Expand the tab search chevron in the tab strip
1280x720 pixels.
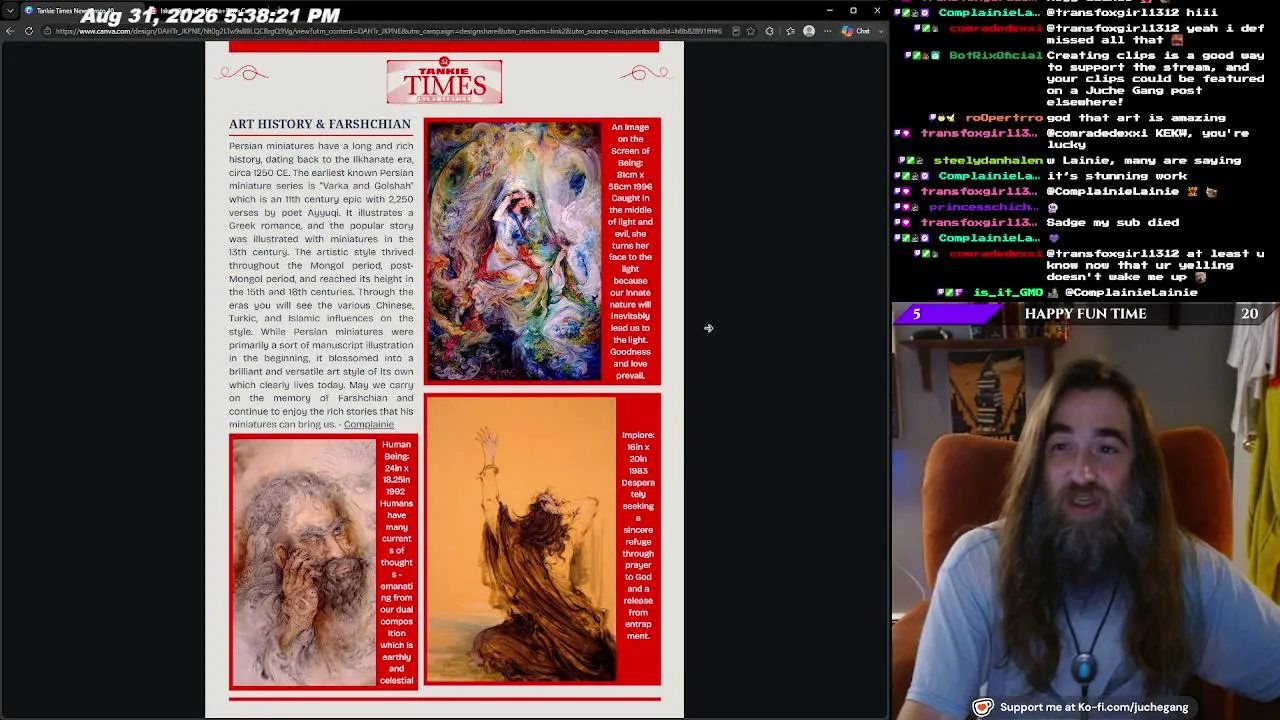[10, 11]
